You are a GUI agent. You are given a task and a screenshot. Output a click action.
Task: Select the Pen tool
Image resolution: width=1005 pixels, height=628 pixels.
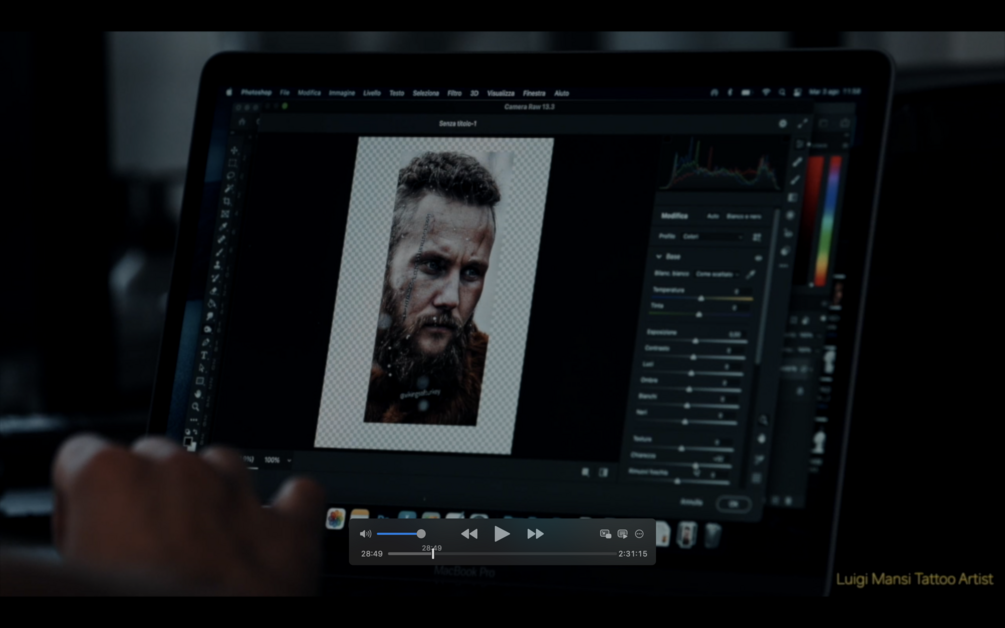(x=206, y=342)
